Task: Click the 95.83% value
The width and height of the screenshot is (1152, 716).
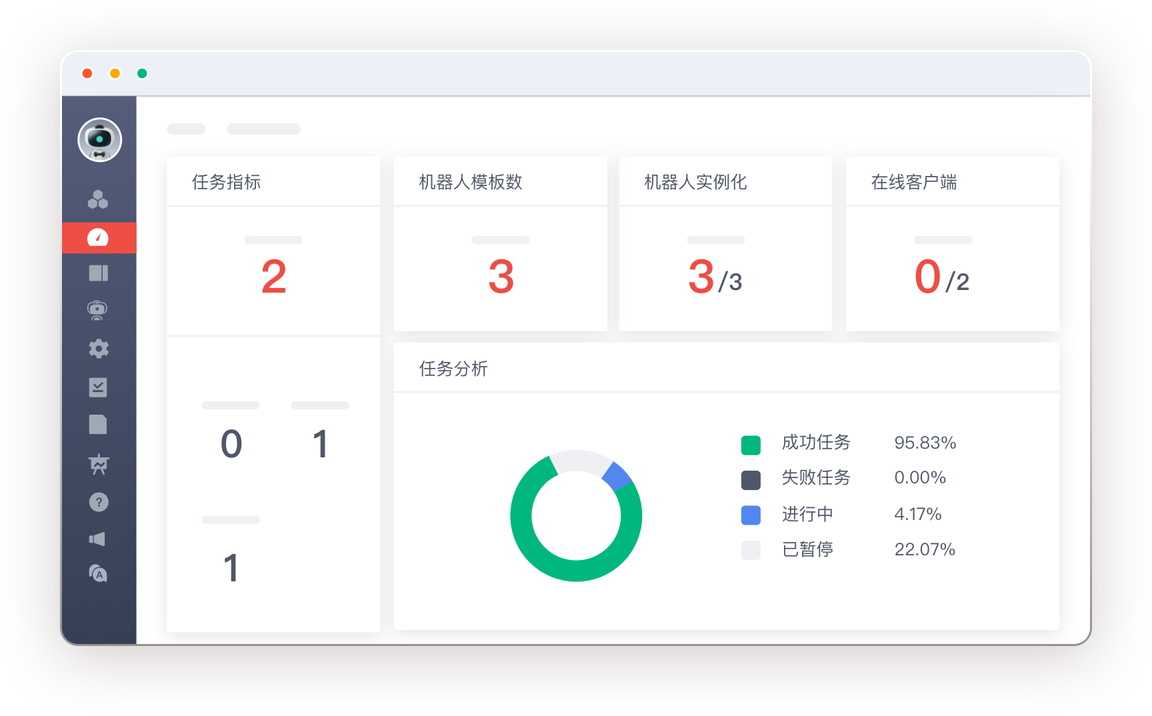Action: coord(925,443)
